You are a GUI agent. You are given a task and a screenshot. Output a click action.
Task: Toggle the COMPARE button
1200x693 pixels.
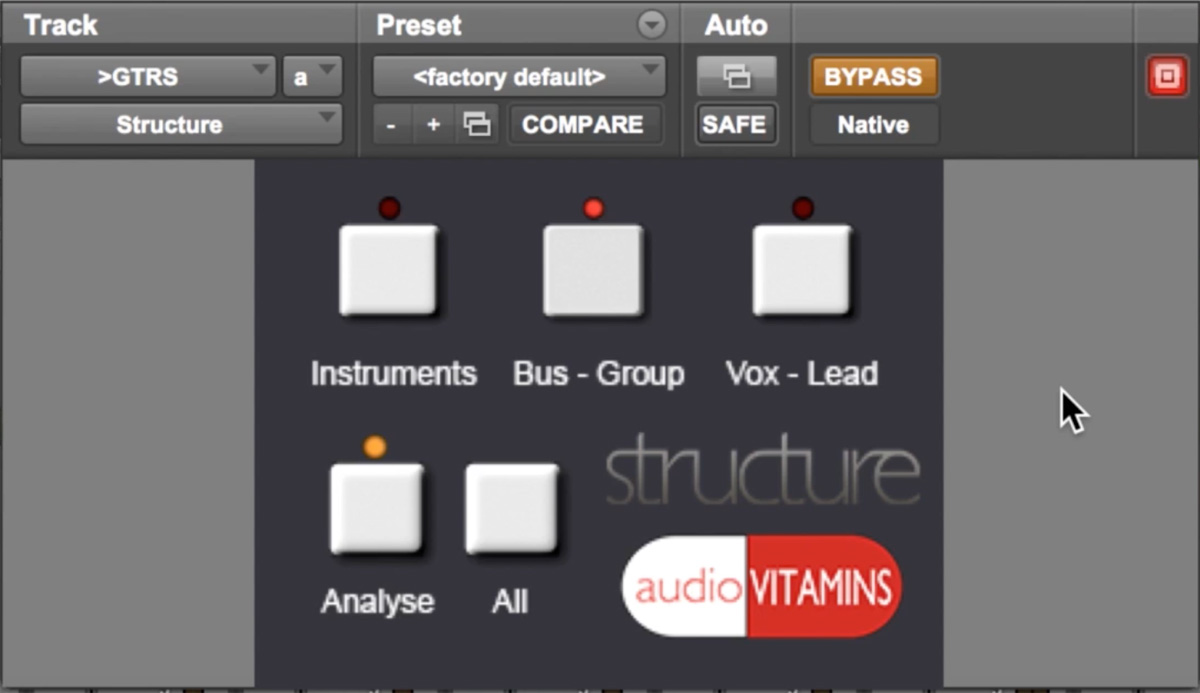pyautogui.click(x=583, y=125)
